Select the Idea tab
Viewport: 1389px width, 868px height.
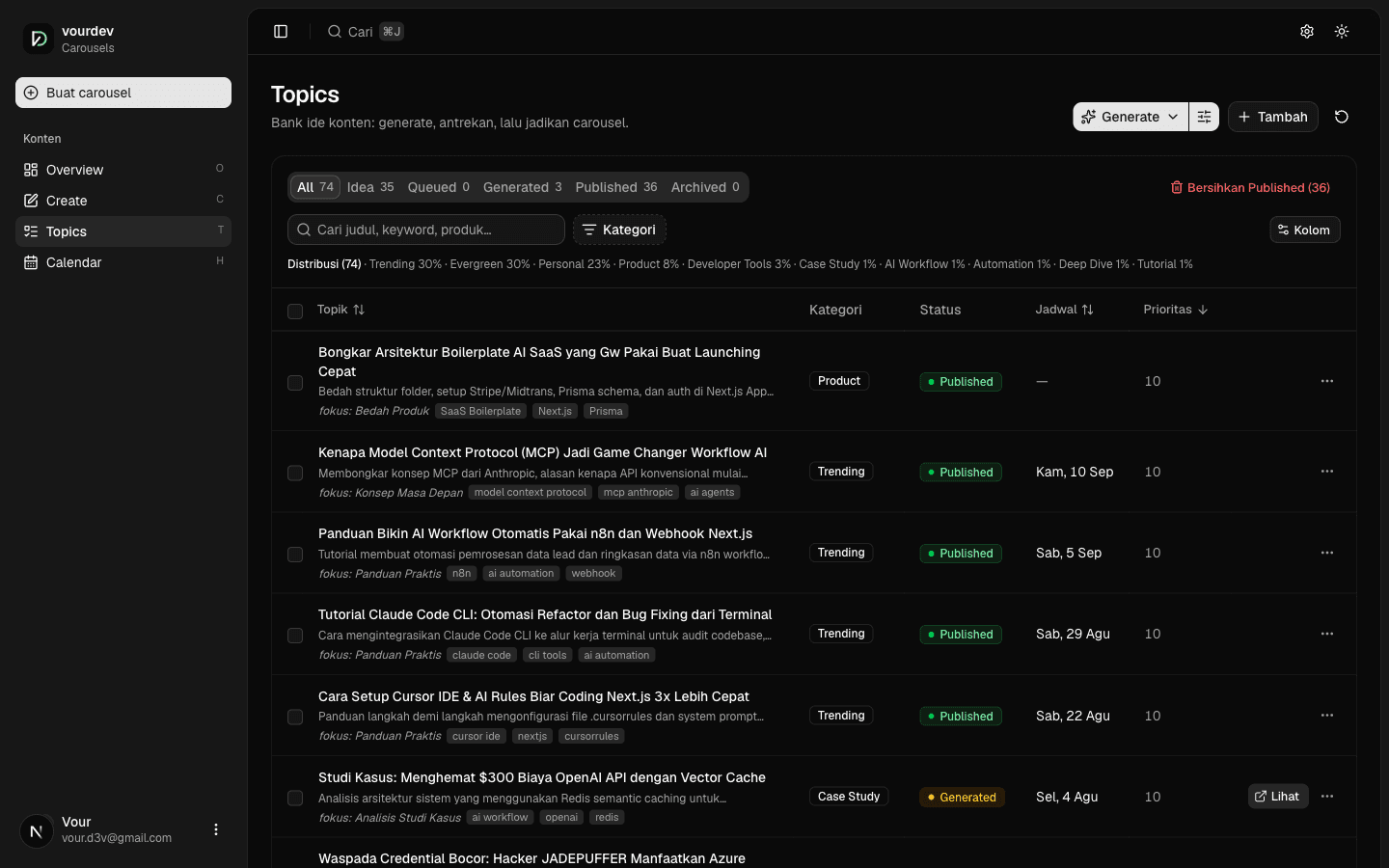370,187
